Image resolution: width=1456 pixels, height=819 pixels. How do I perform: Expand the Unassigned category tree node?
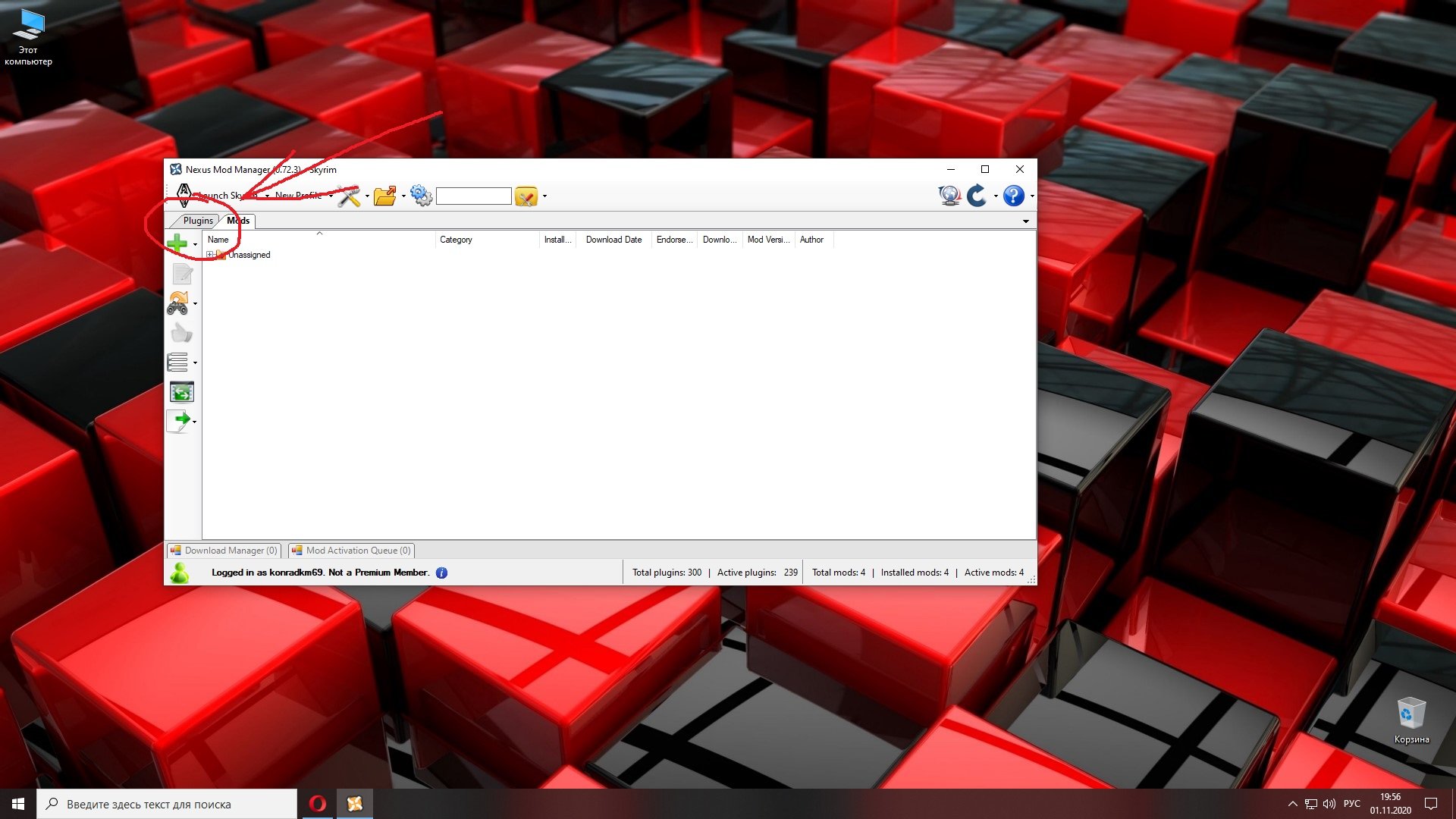(x=210, y=255)
